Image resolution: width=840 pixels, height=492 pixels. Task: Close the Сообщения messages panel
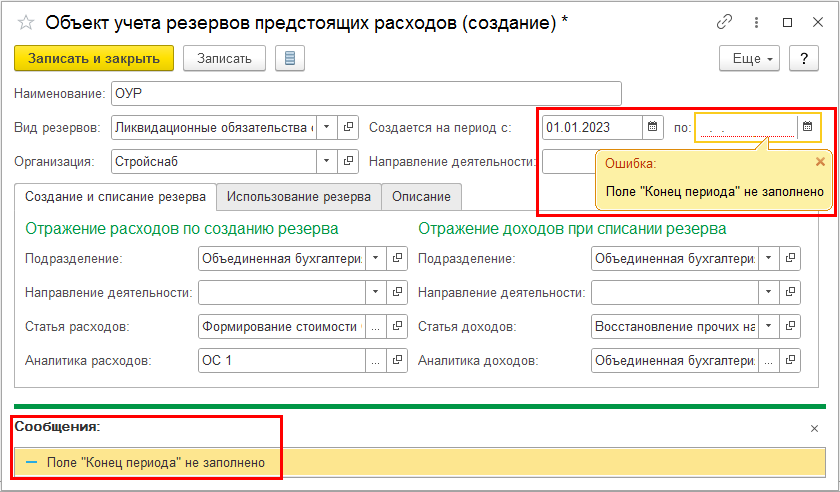pyautogui.click(x=814, y=428)
